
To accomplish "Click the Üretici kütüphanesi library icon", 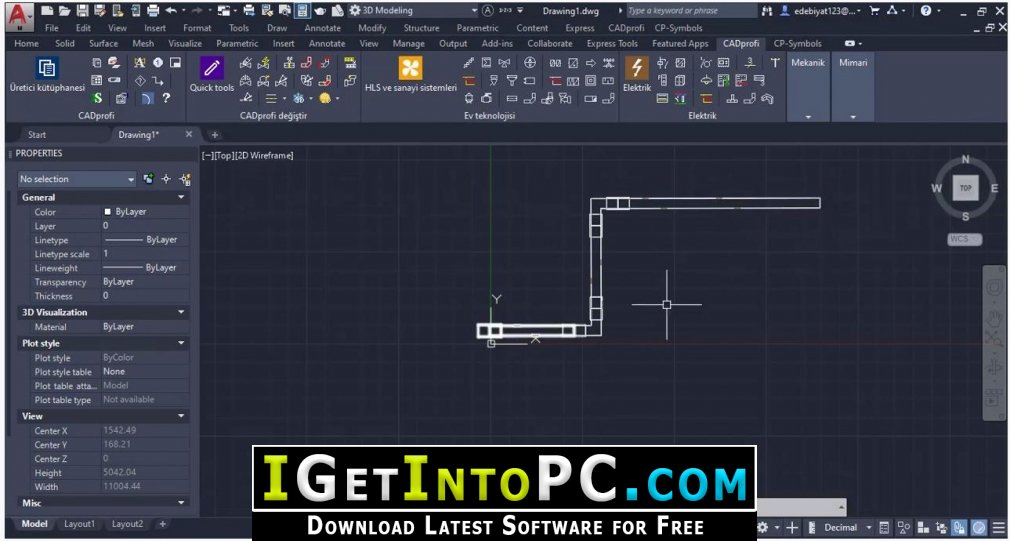I will pyautogui.click(x=48, y=68).
